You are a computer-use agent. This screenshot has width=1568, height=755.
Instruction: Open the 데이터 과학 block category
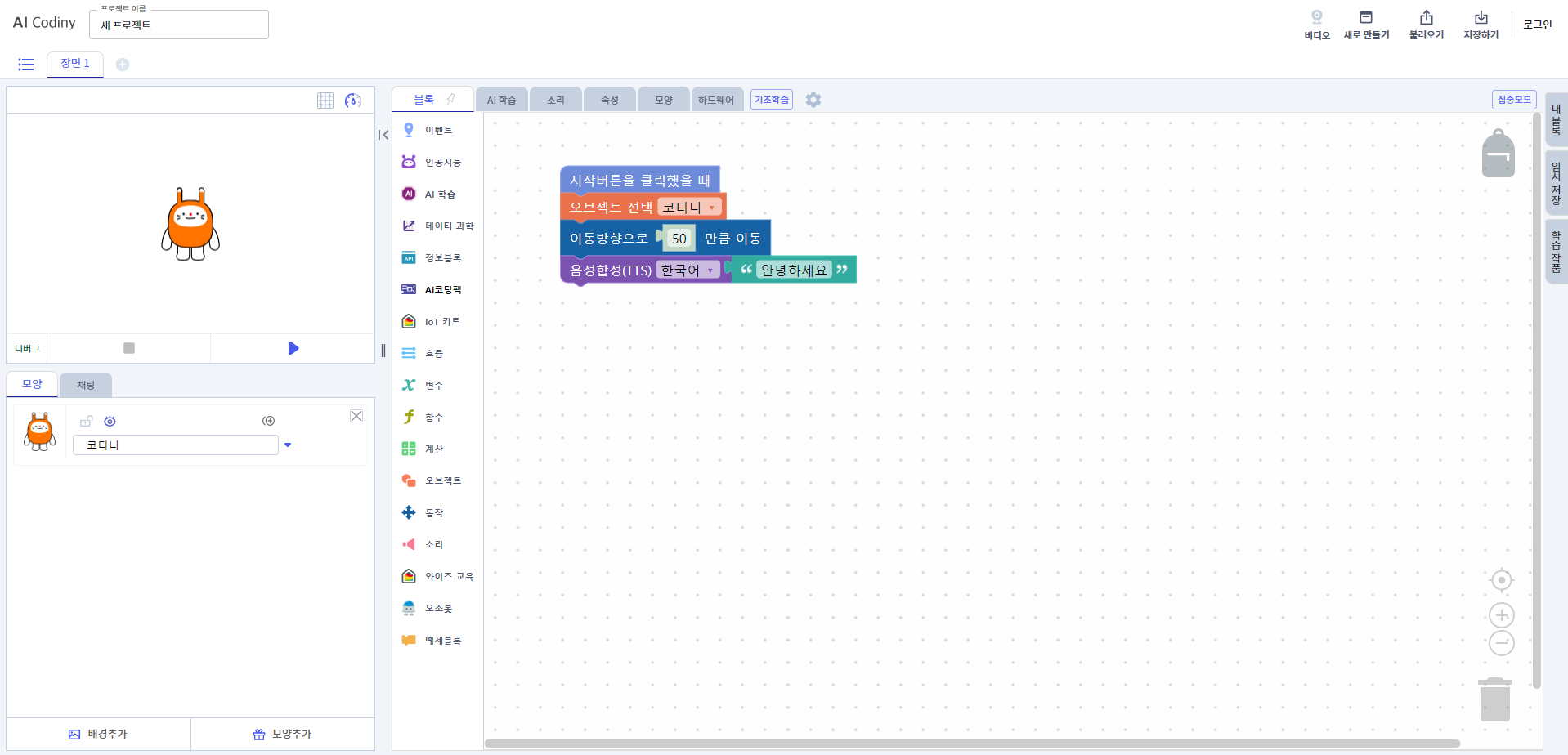[437, 226]
